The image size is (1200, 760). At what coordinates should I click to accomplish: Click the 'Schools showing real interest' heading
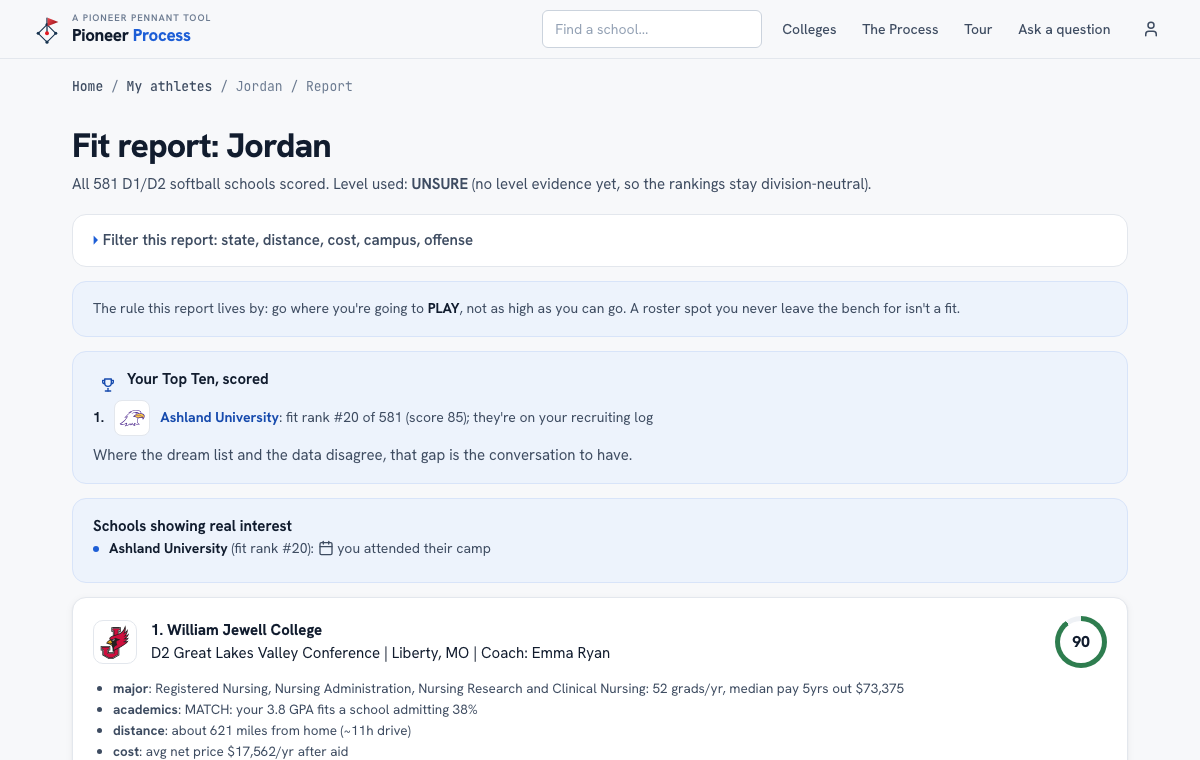(192, 526)
